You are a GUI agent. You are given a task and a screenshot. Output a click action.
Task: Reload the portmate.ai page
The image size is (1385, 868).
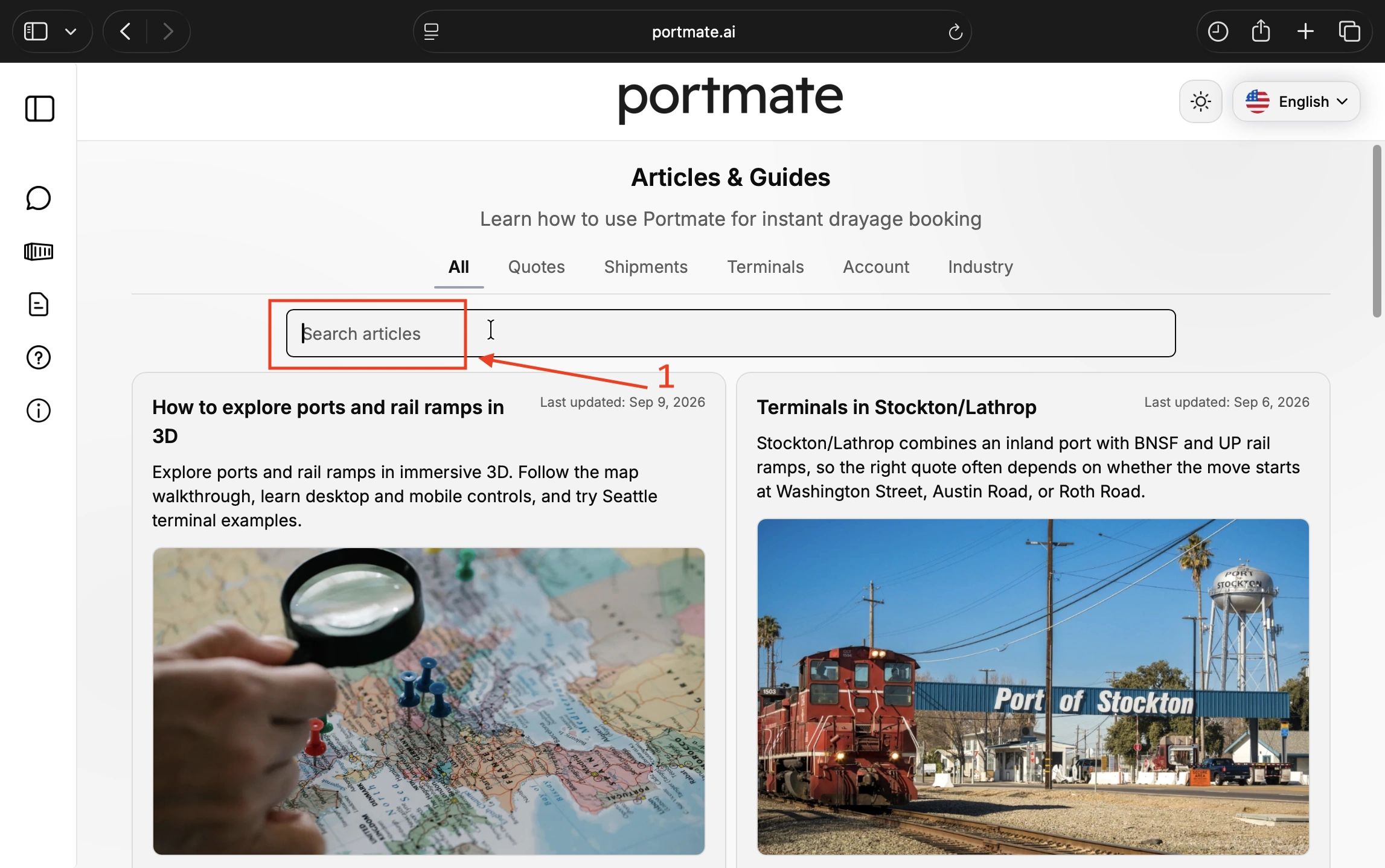coord(955,31)
